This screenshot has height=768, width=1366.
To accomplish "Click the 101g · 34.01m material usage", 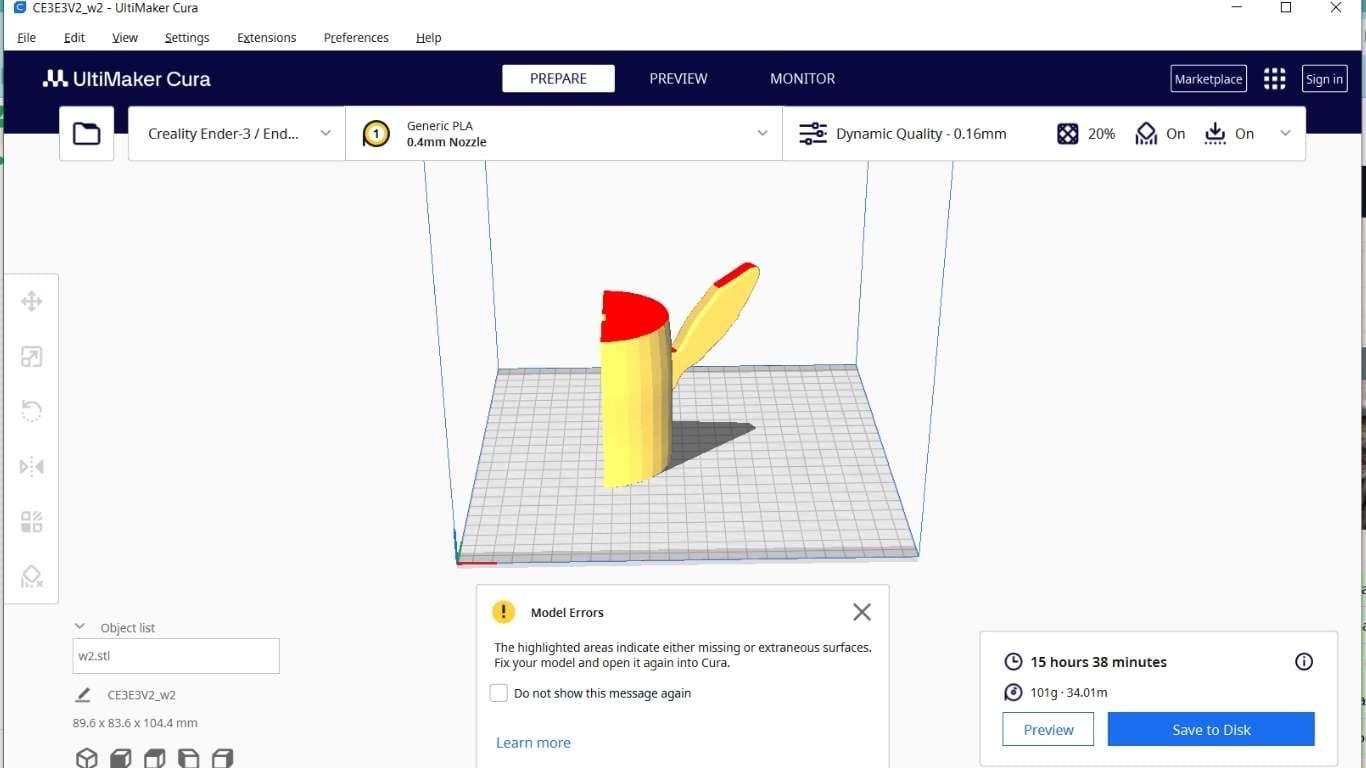I will (1069, 692).
